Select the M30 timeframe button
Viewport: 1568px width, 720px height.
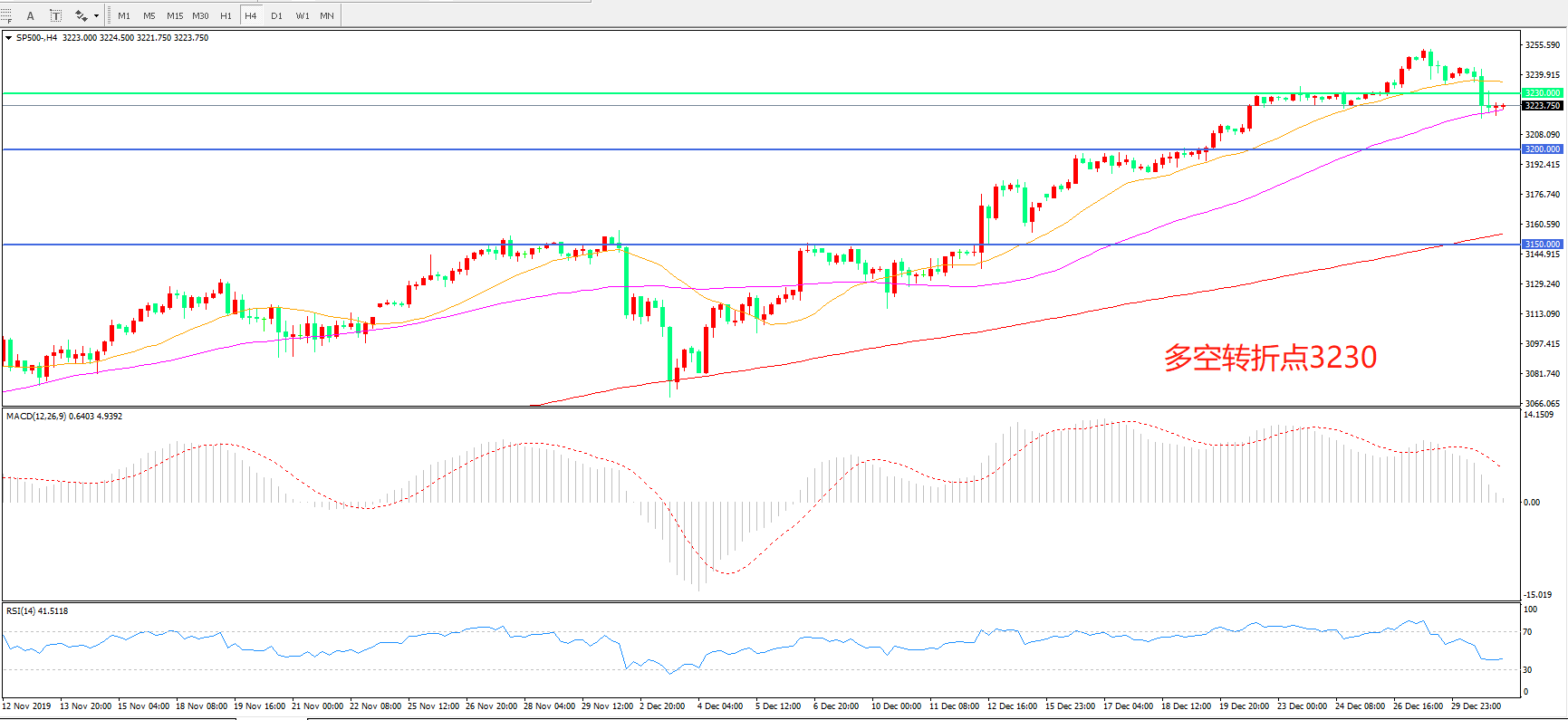tap(200, 15)
